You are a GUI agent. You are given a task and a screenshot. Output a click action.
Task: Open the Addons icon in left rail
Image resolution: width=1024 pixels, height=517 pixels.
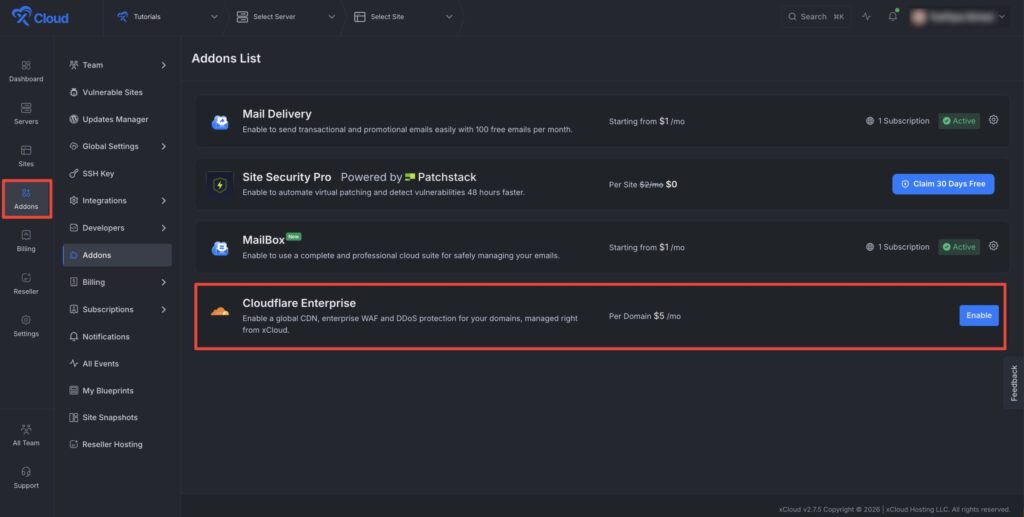tap(26, 199)
